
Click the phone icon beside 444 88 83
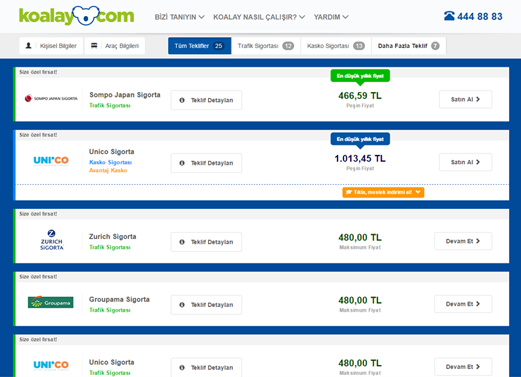(x=449, y=16)
